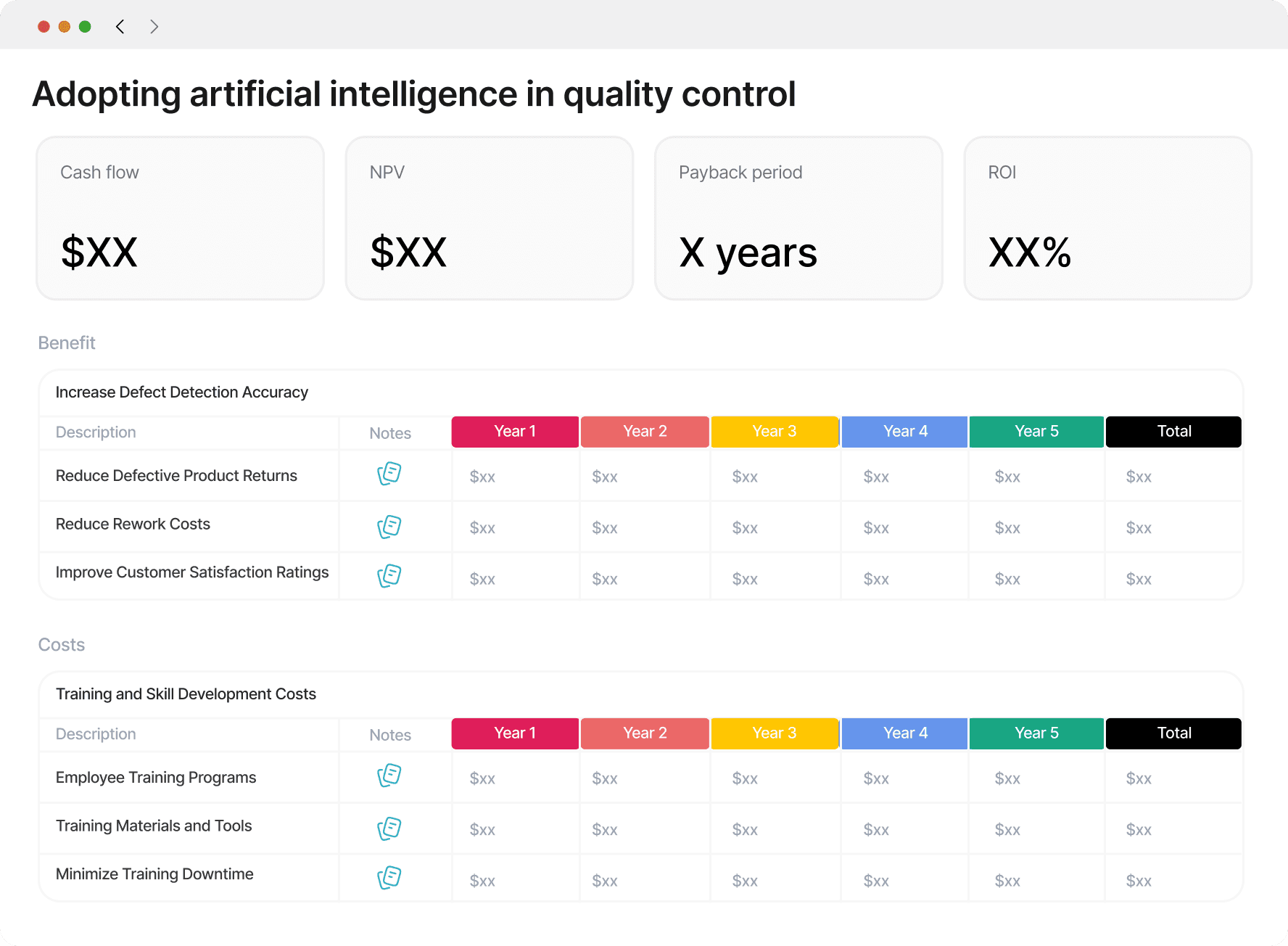Open notes for Reduce Defective Product Returns
1288x946 pixels.
(389, 474)
